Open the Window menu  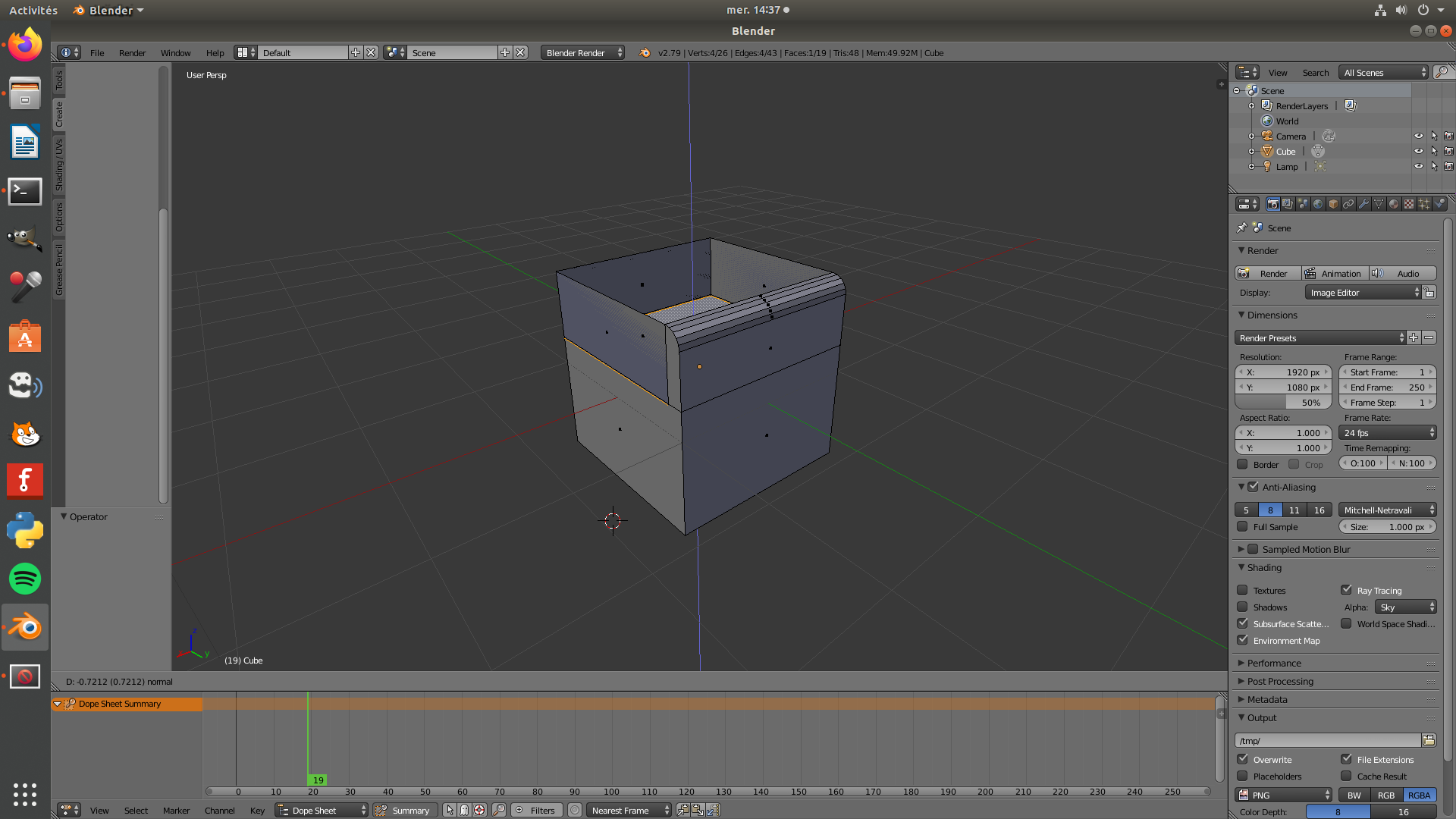[175, 52]
